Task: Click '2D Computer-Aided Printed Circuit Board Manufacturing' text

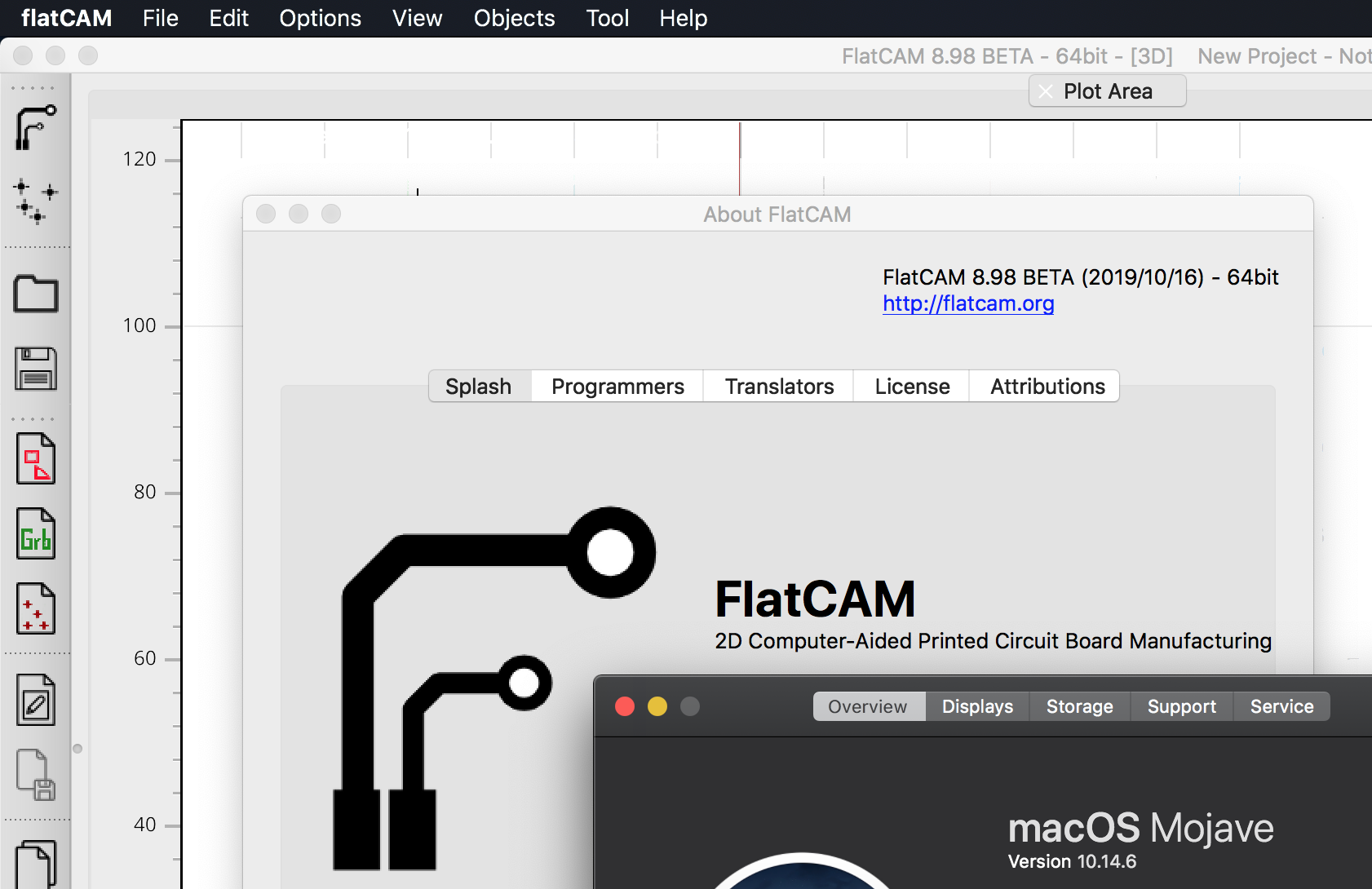Action: [994, 641]
